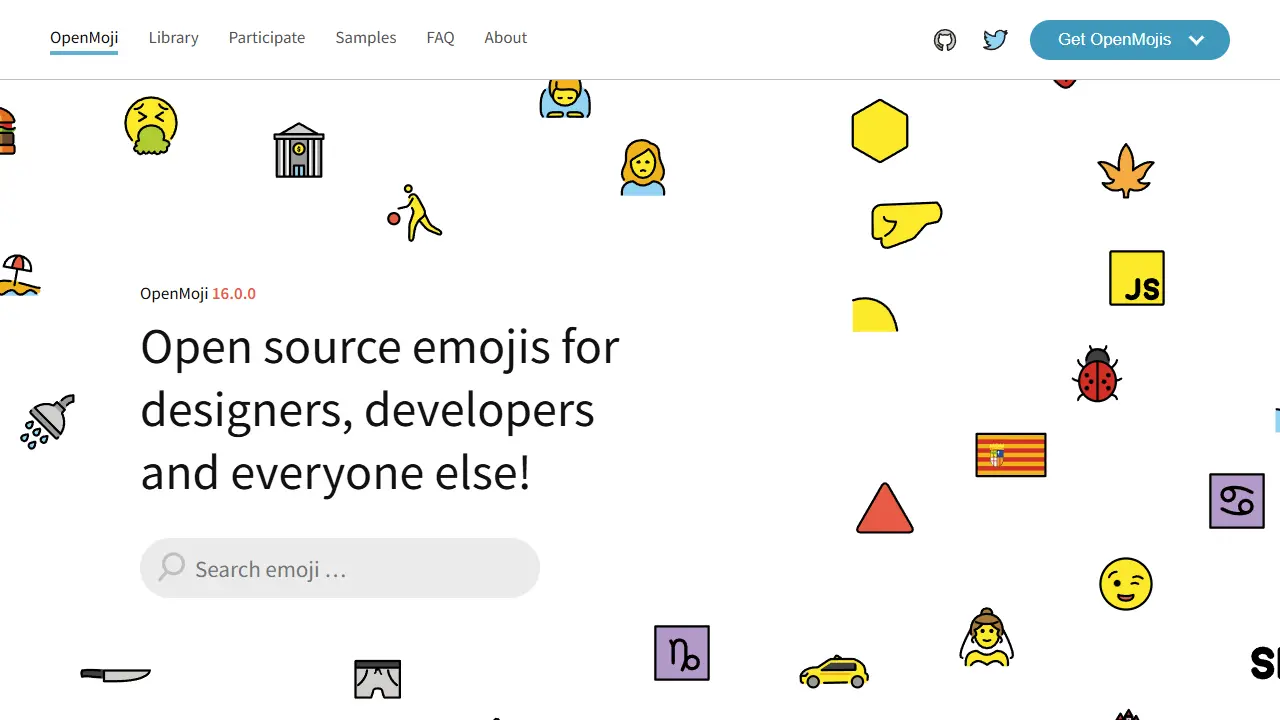
Task: Select the person bouncing ball emoji
Action: pos(414,212)
